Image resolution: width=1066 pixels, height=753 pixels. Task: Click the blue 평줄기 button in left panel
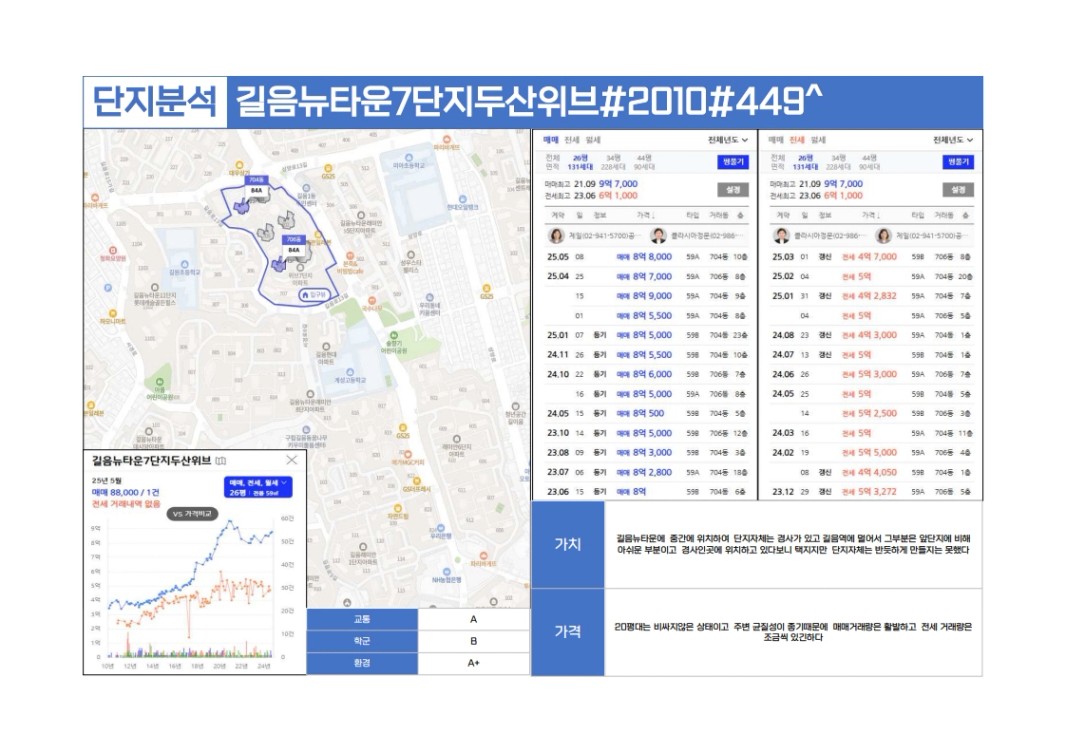(733, 162)
